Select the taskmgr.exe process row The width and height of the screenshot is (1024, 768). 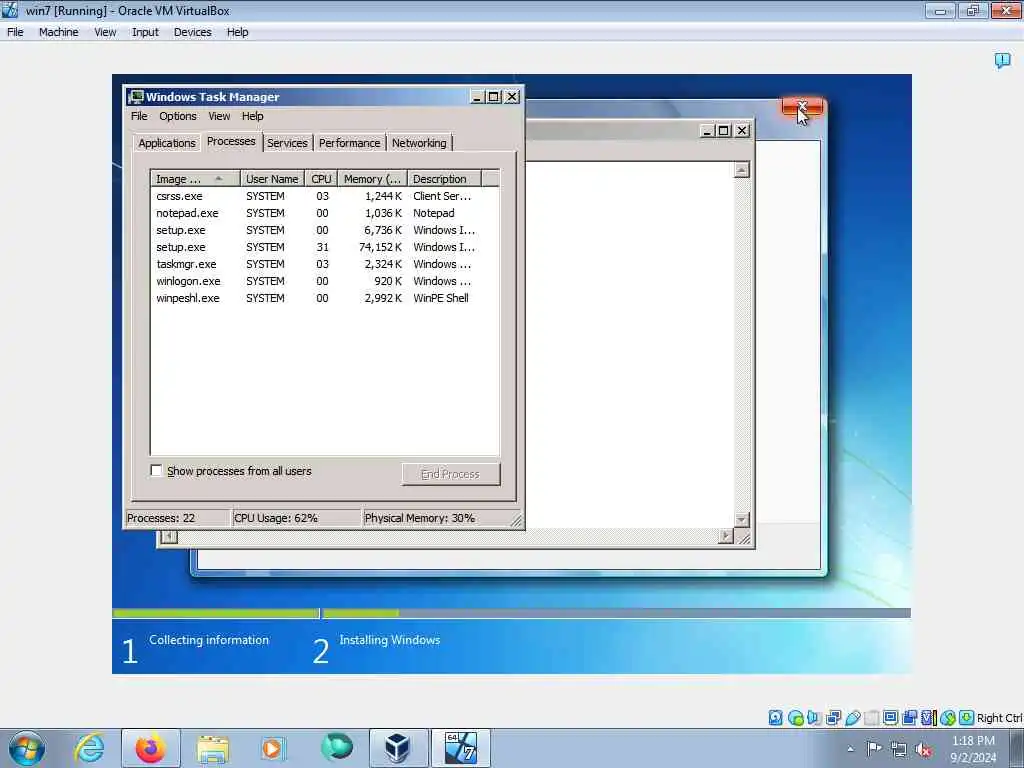tap(325, 264)
